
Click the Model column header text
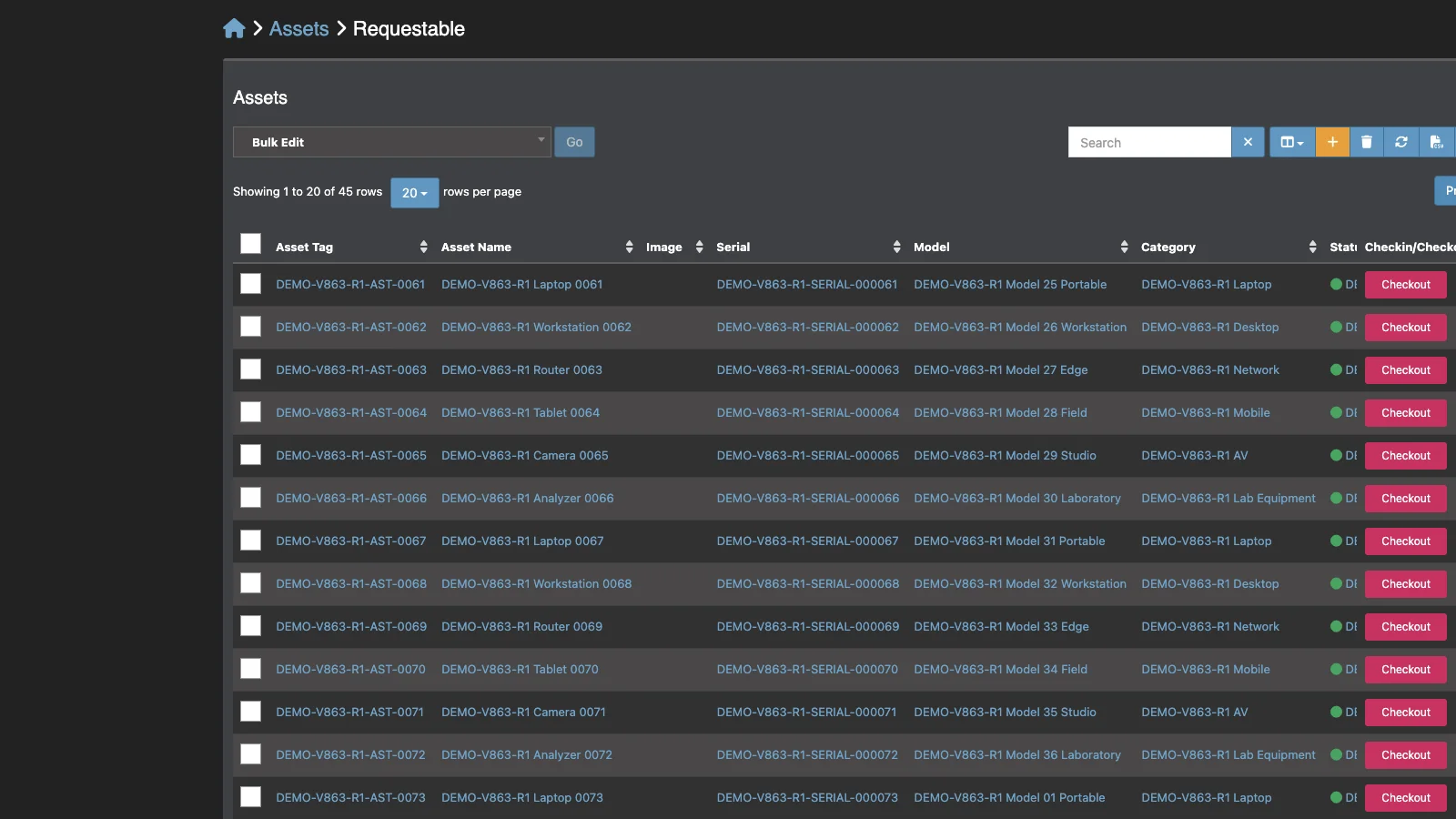932,247
